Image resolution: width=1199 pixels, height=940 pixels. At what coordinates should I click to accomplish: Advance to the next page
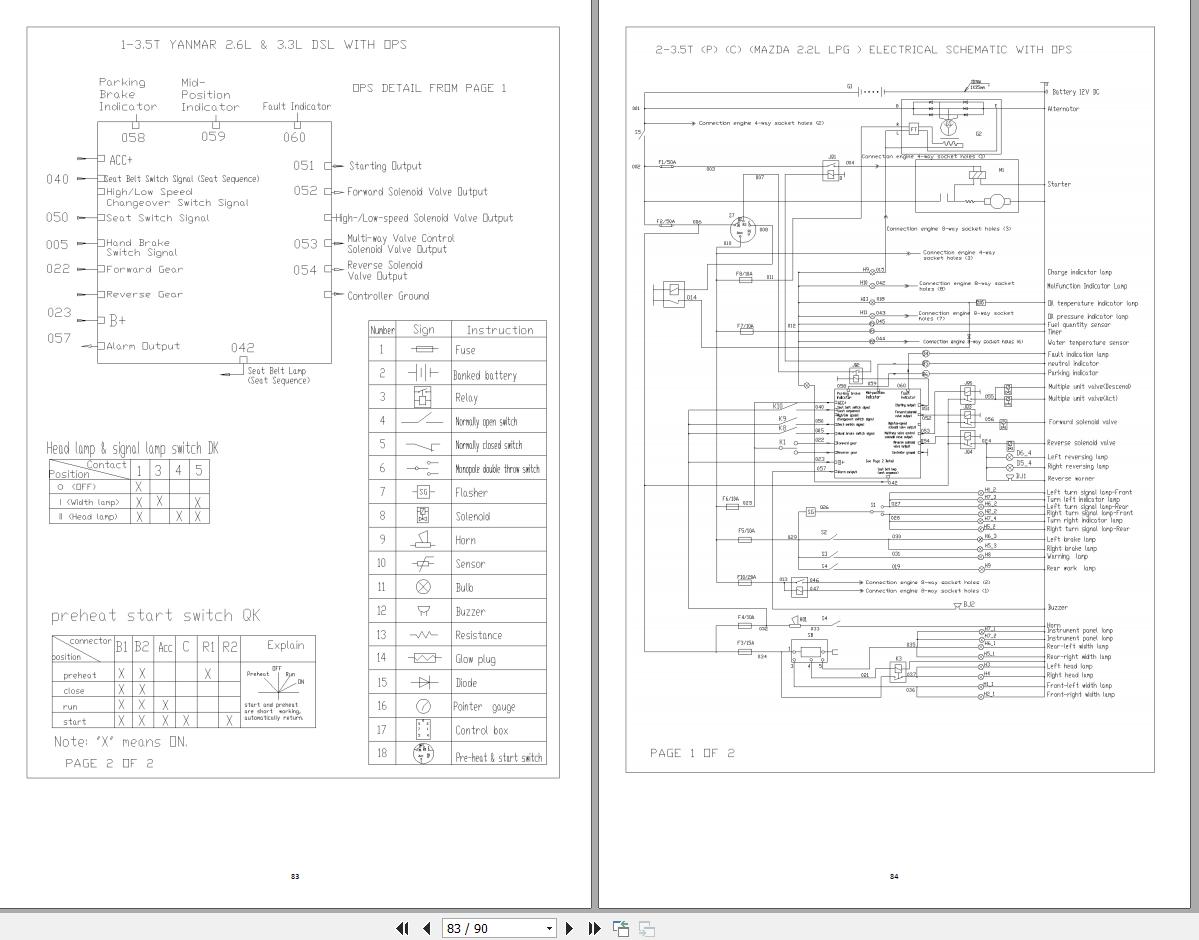[x=569, y=929]
